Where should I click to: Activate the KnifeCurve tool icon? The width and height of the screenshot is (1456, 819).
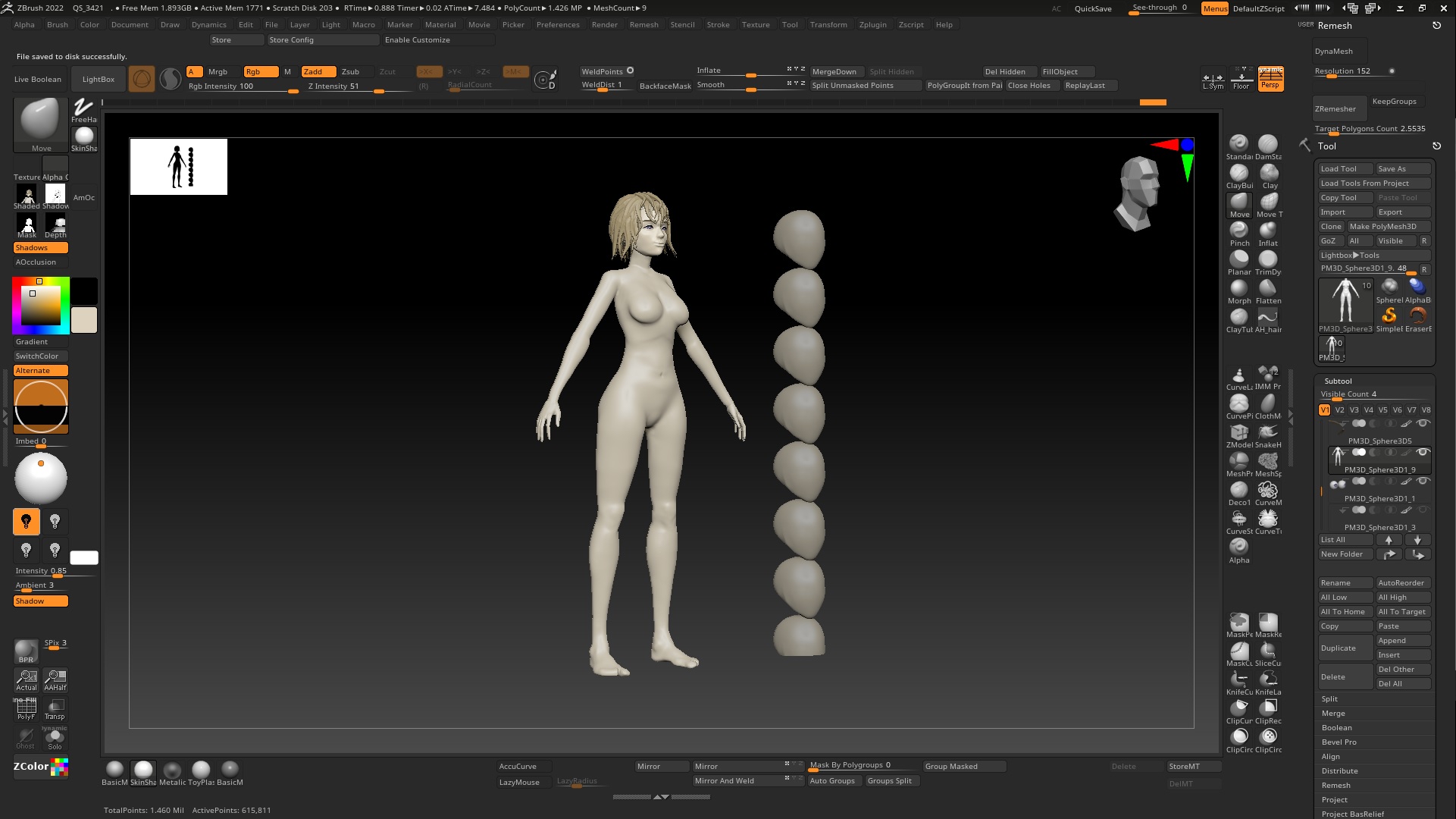[1238, 679]
